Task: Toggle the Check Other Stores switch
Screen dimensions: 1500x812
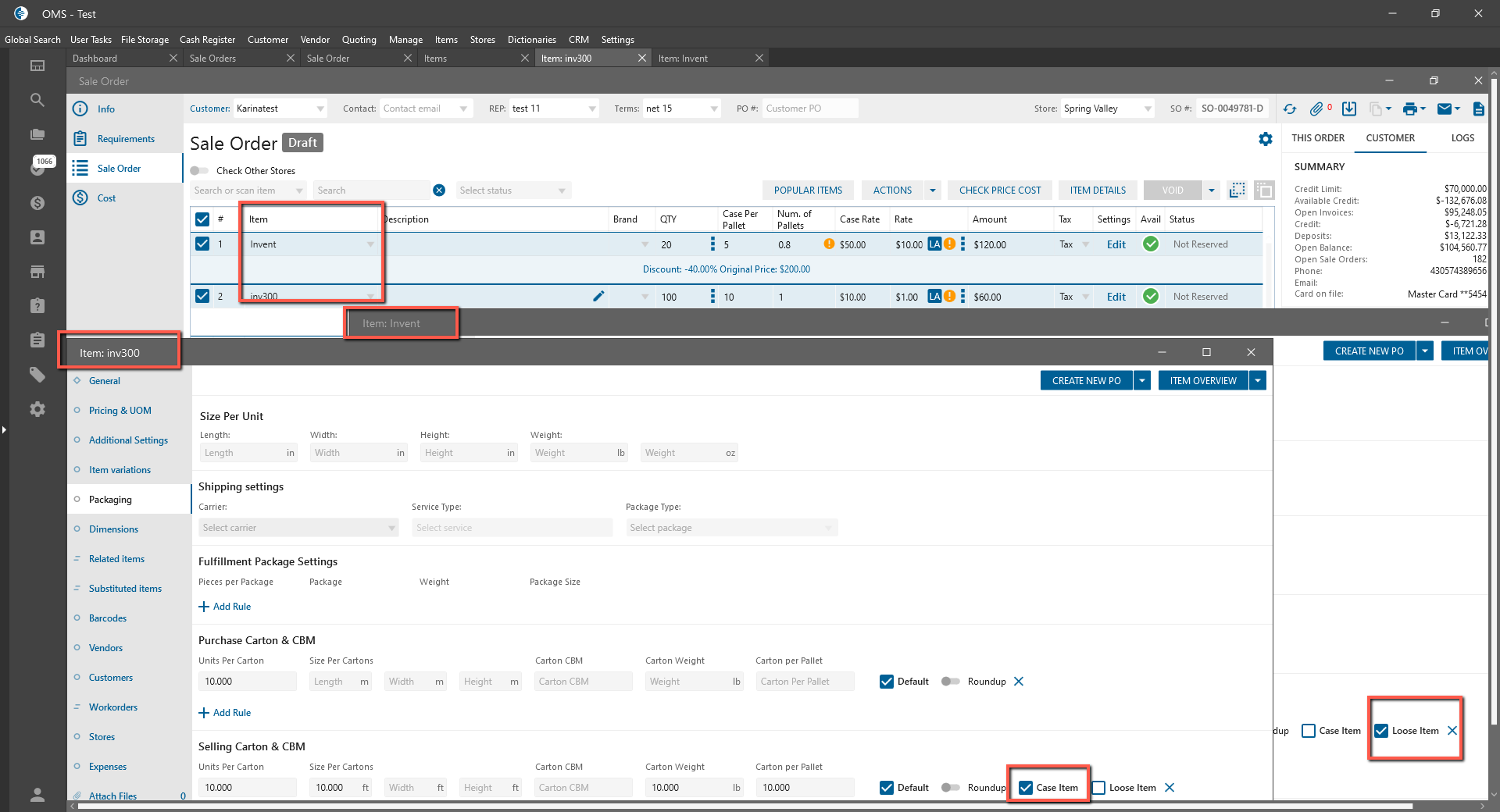Action: (x=199, y=171)
